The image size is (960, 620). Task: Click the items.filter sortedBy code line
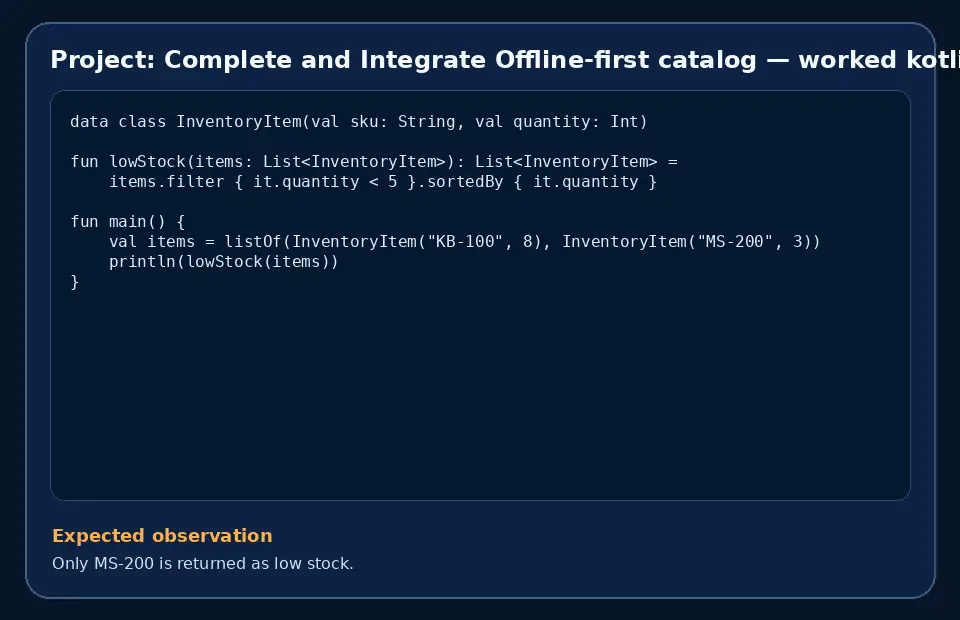(x=383, y=182)
